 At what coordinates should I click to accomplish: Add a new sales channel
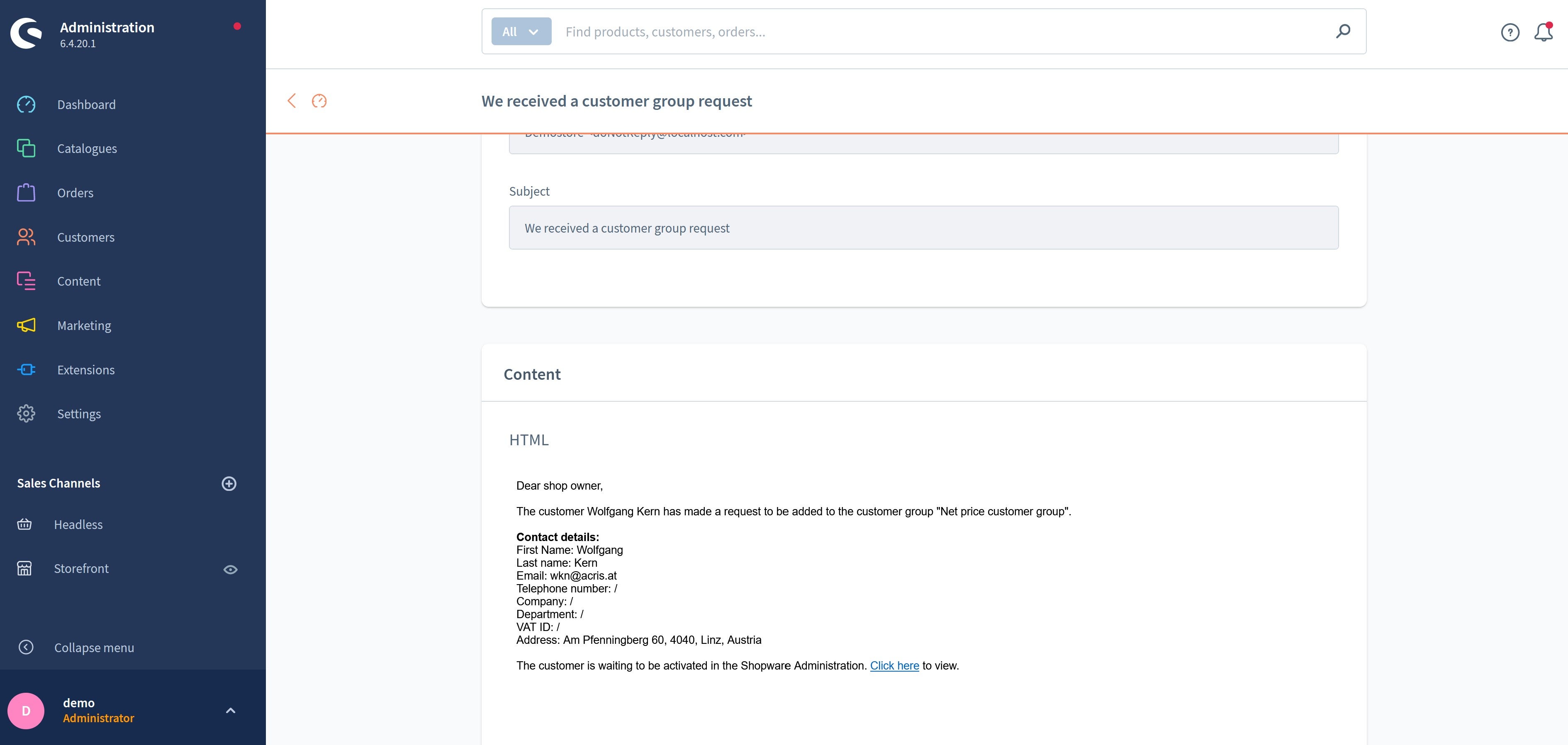229,483
